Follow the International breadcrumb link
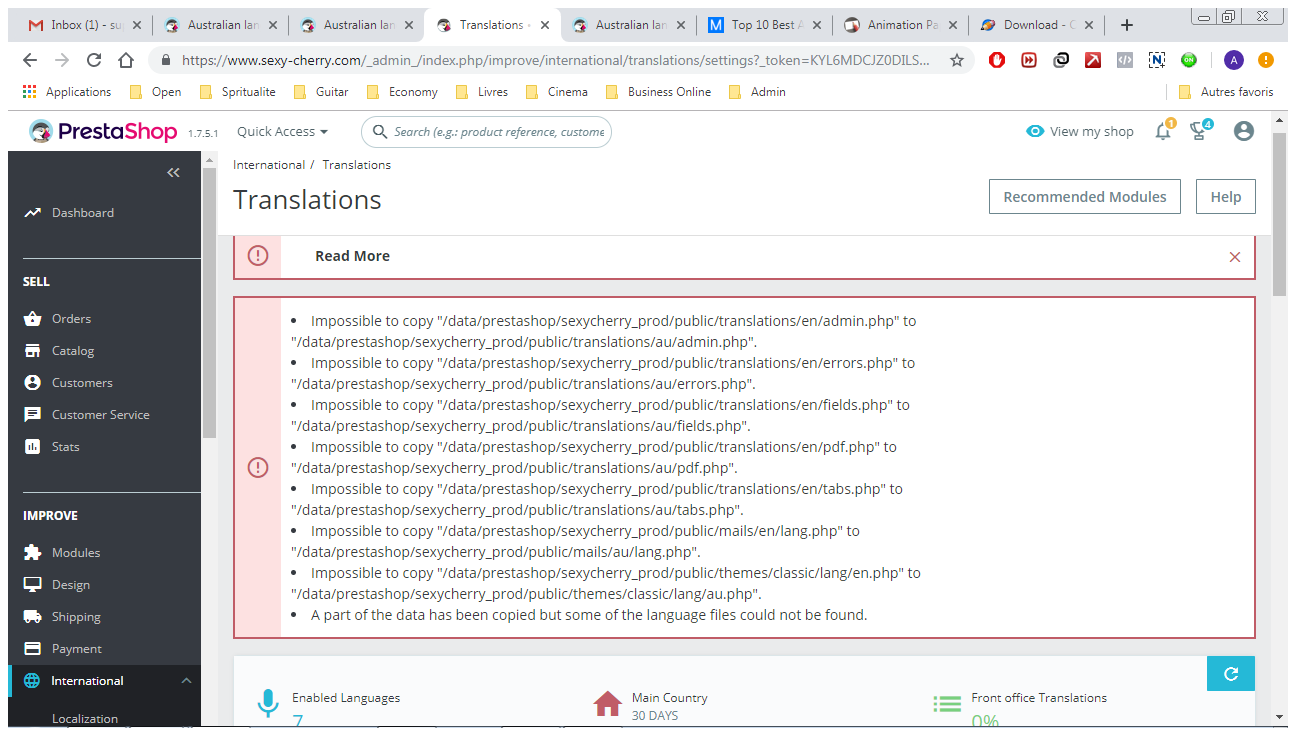Screen dimensions: 1296x736 [x=269, y=165]
